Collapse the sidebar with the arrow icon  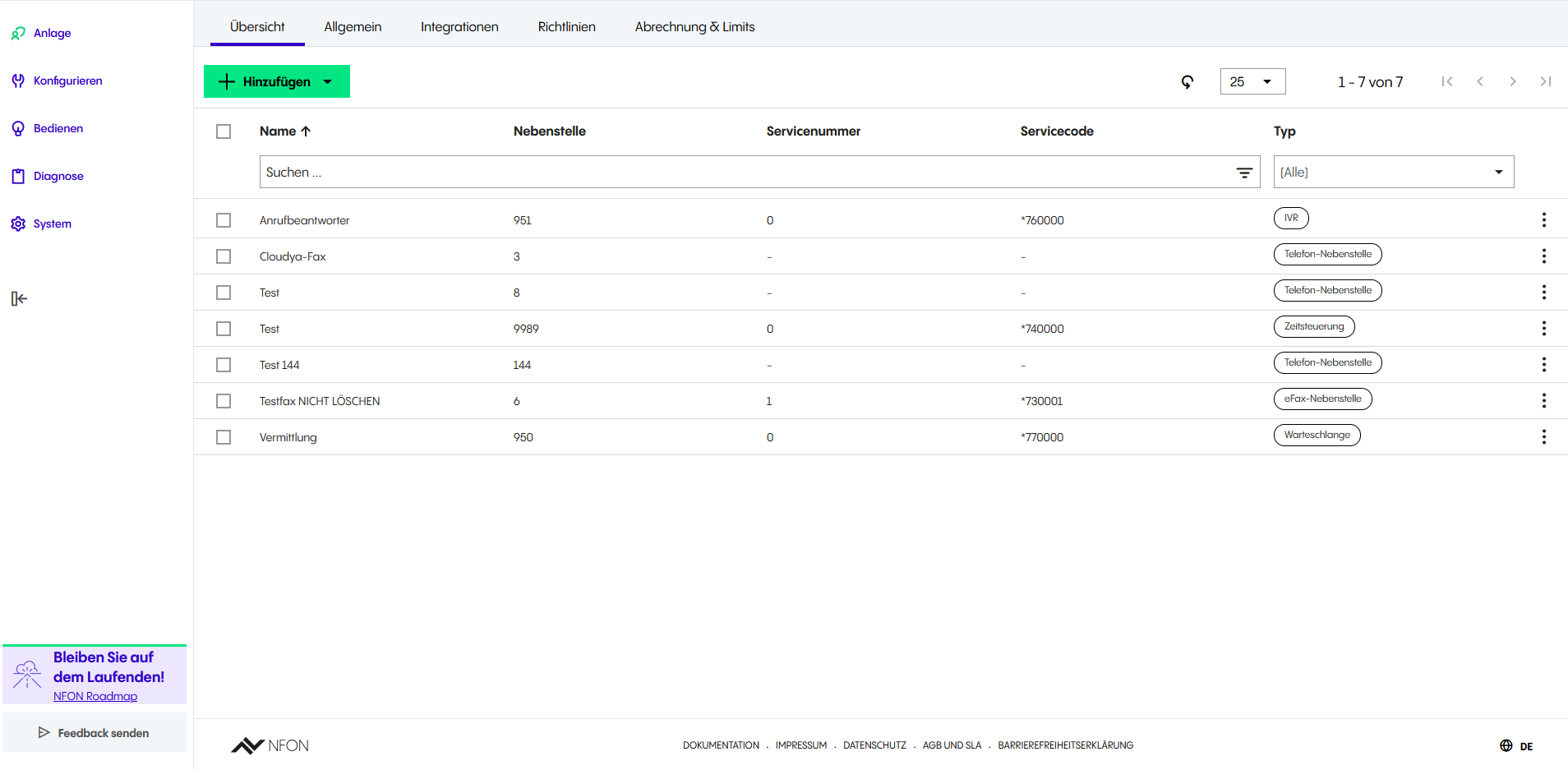point(20,298)
